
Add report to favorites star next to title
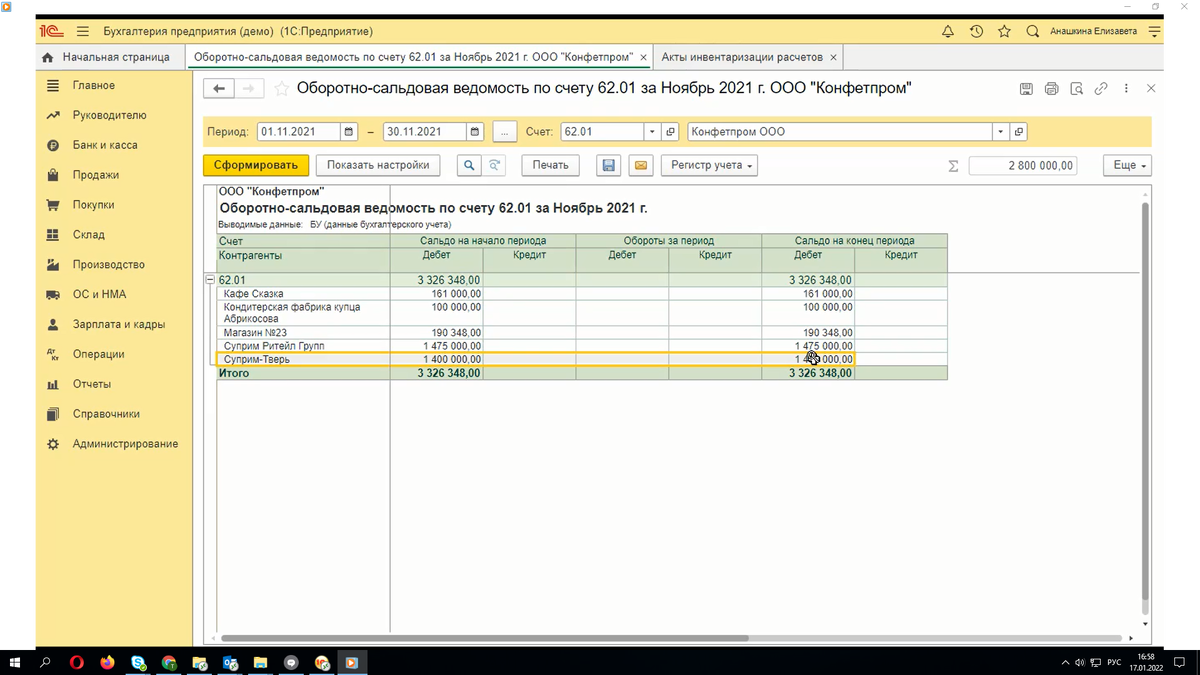tap(281, 89)
